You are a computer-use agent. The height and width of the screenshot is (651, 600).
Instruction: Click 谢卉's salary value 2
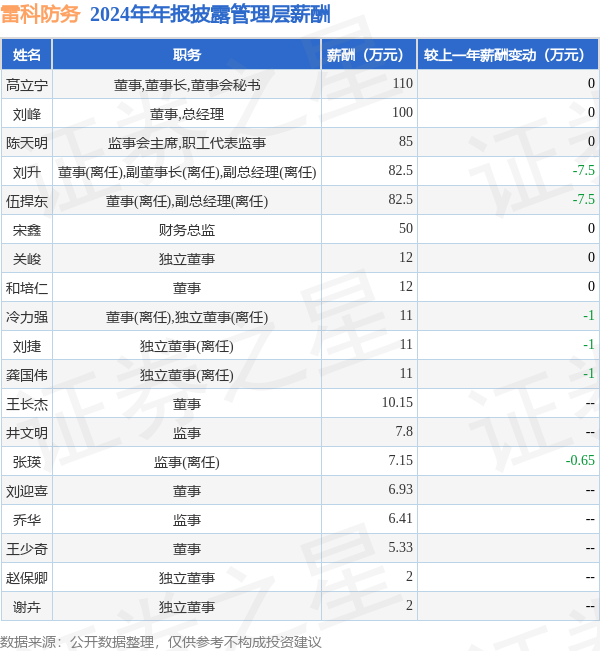pyautogui.click(x=409, y=605)
